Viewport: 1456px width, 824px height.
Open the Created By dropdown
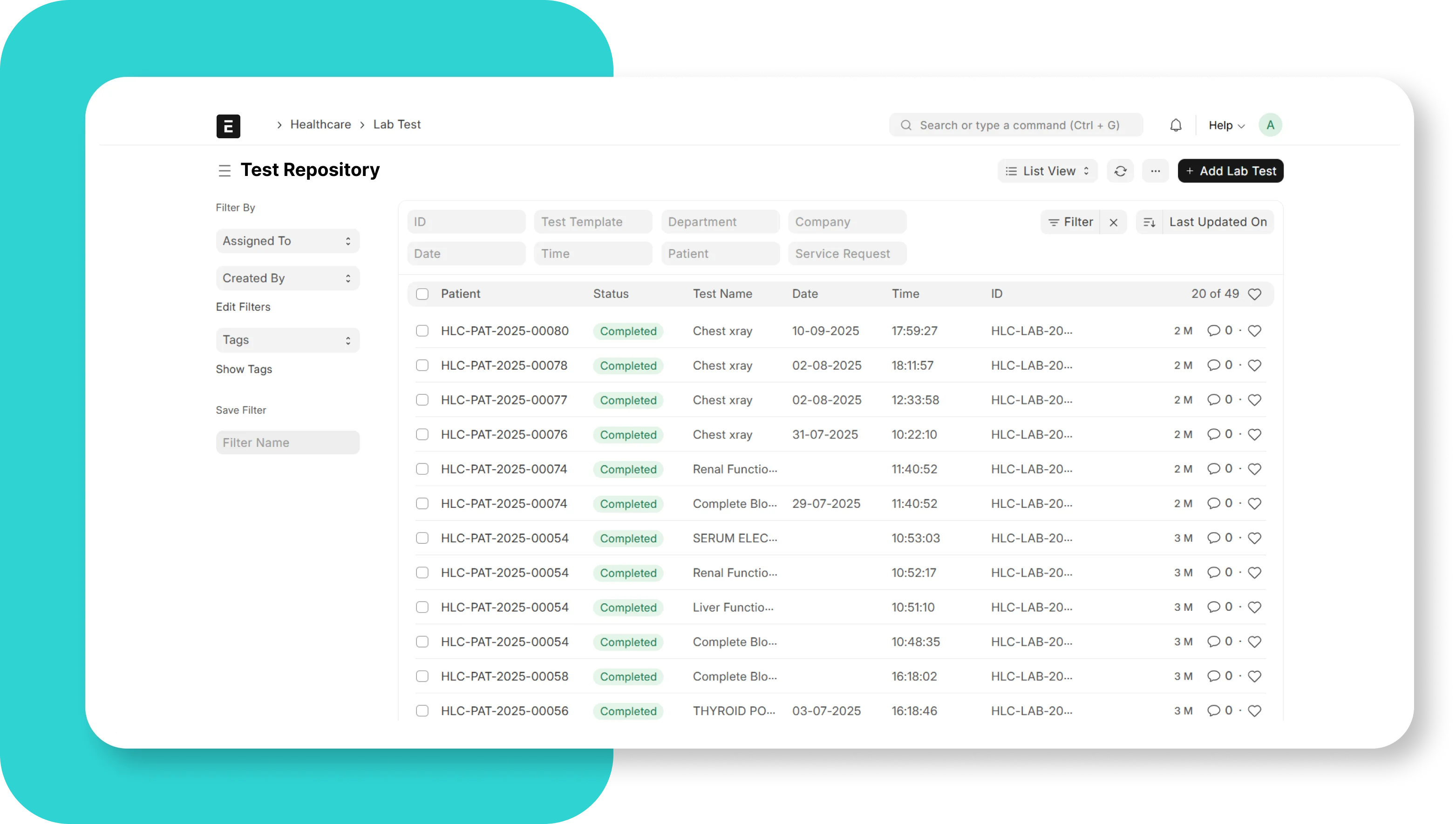coord(287,278)
